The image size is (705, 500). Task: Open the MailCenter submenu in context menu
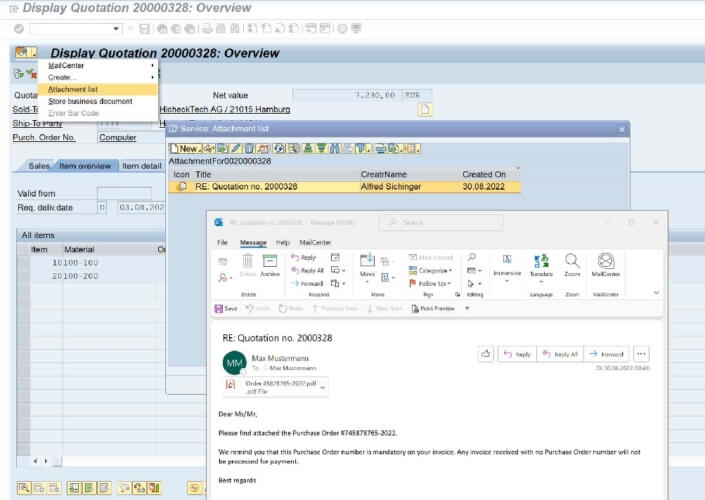(x=98, y=66)
